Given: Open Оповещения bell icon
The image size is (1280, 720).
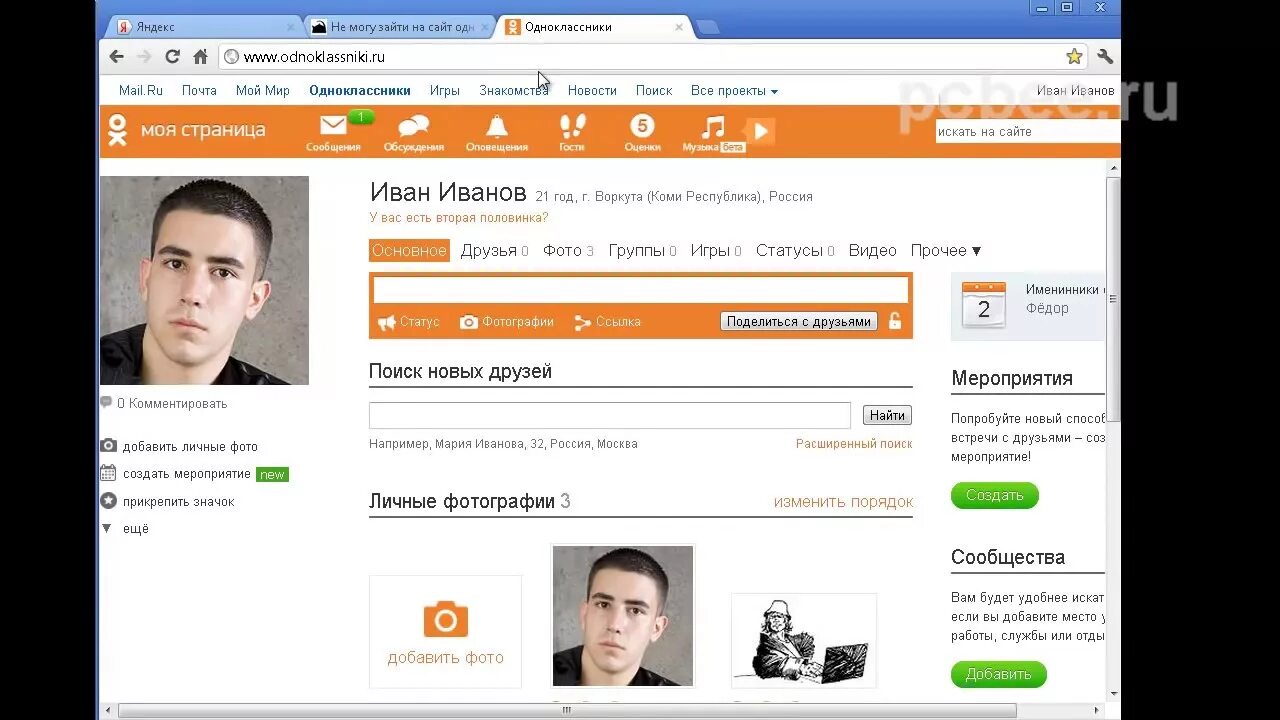Looking at the screenshot, I should 496,126.
